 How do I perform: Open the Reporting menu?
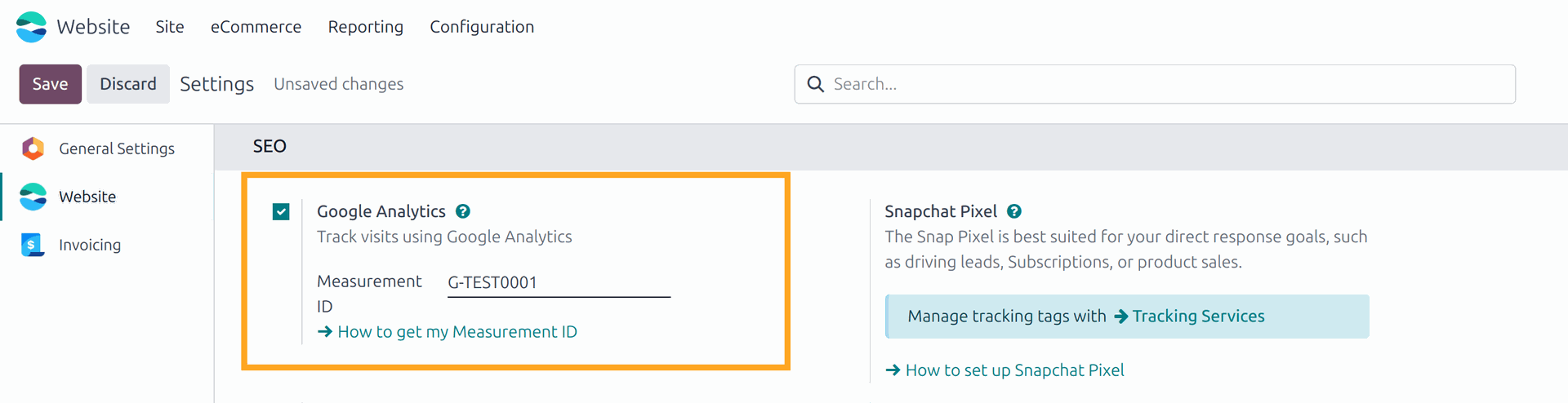(x=366, y=27)
